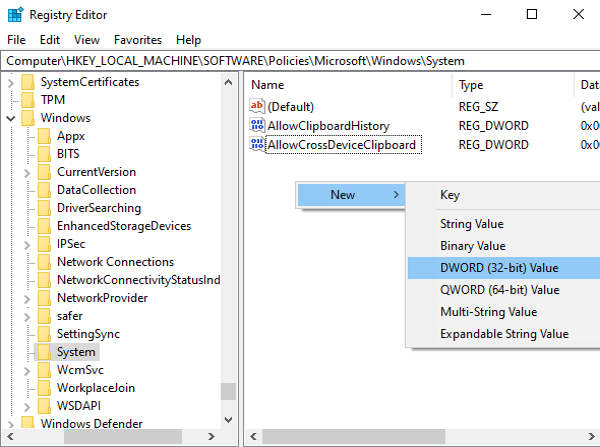Click the tree scroll down arrow

(228, 420)
